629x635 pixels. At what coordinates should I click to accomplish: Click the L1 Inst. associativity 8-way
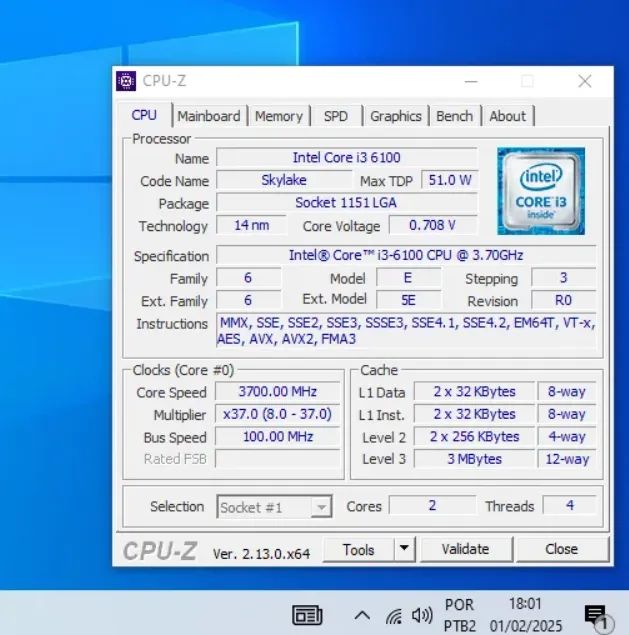tap(567, 414)
